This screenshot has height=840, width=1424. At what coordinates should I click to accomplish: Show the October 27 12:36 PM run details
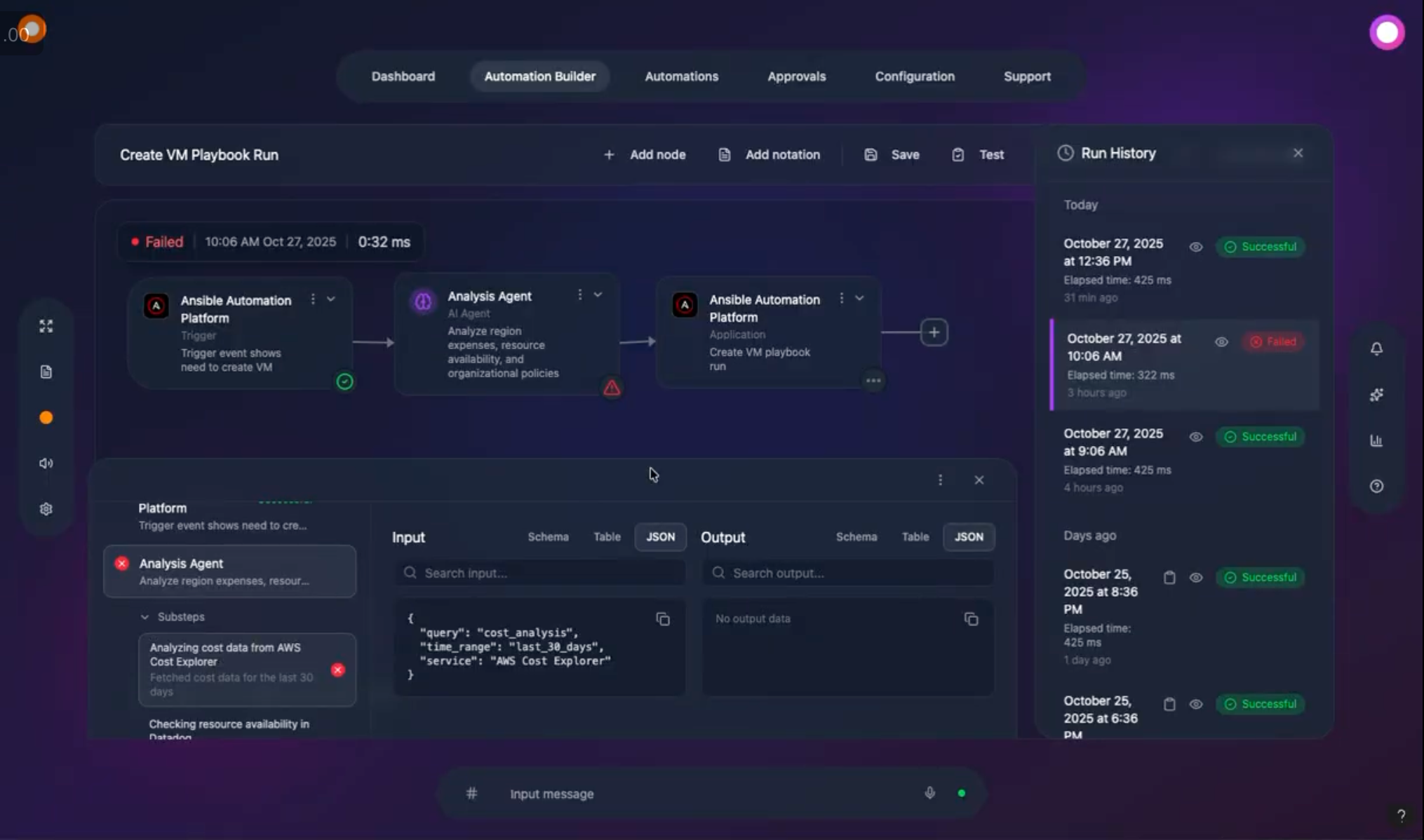pos(1196,247)
